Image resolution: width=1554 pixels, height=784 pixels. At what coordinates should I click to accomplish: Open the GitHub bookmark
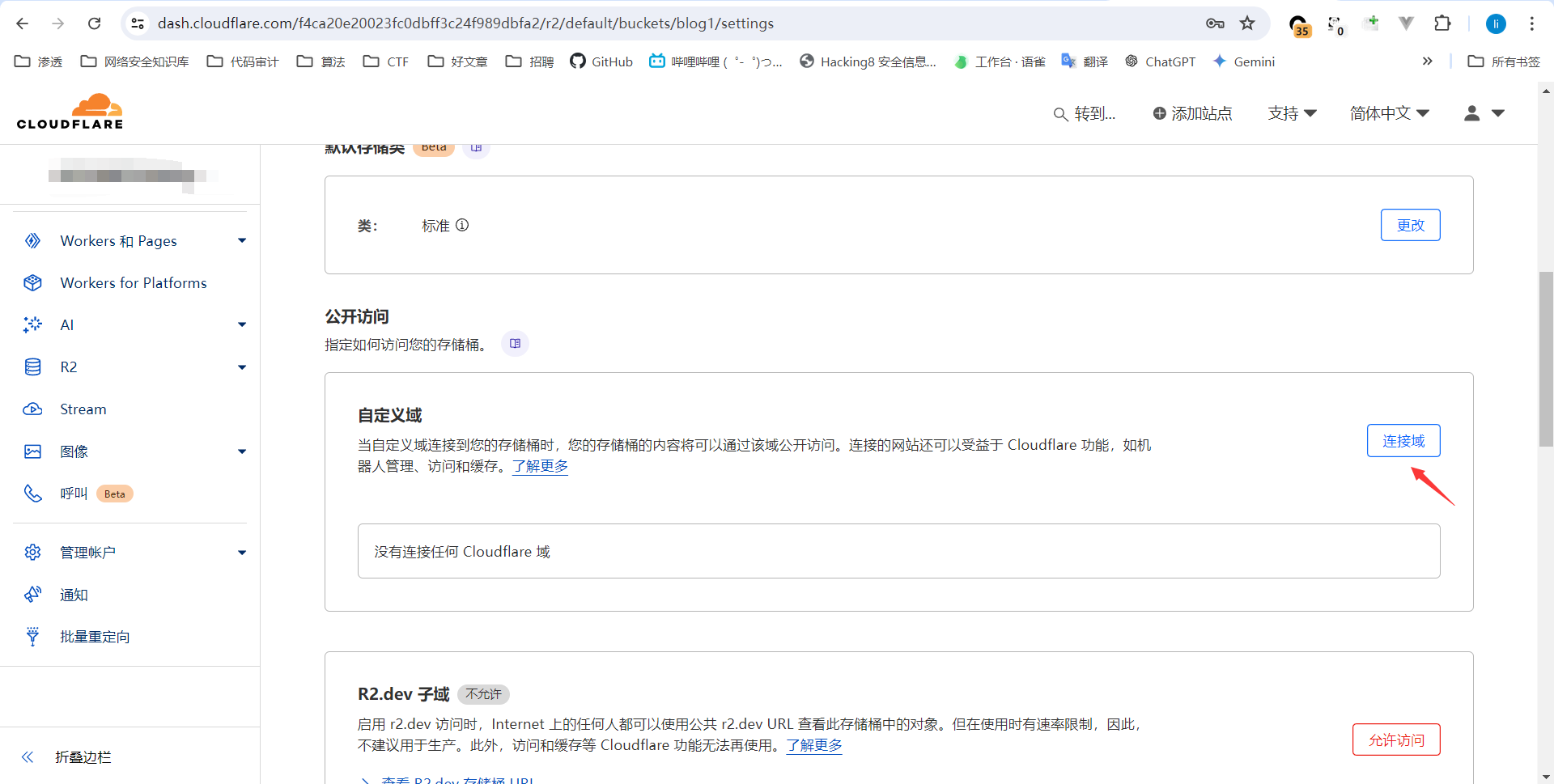[601, 61]
